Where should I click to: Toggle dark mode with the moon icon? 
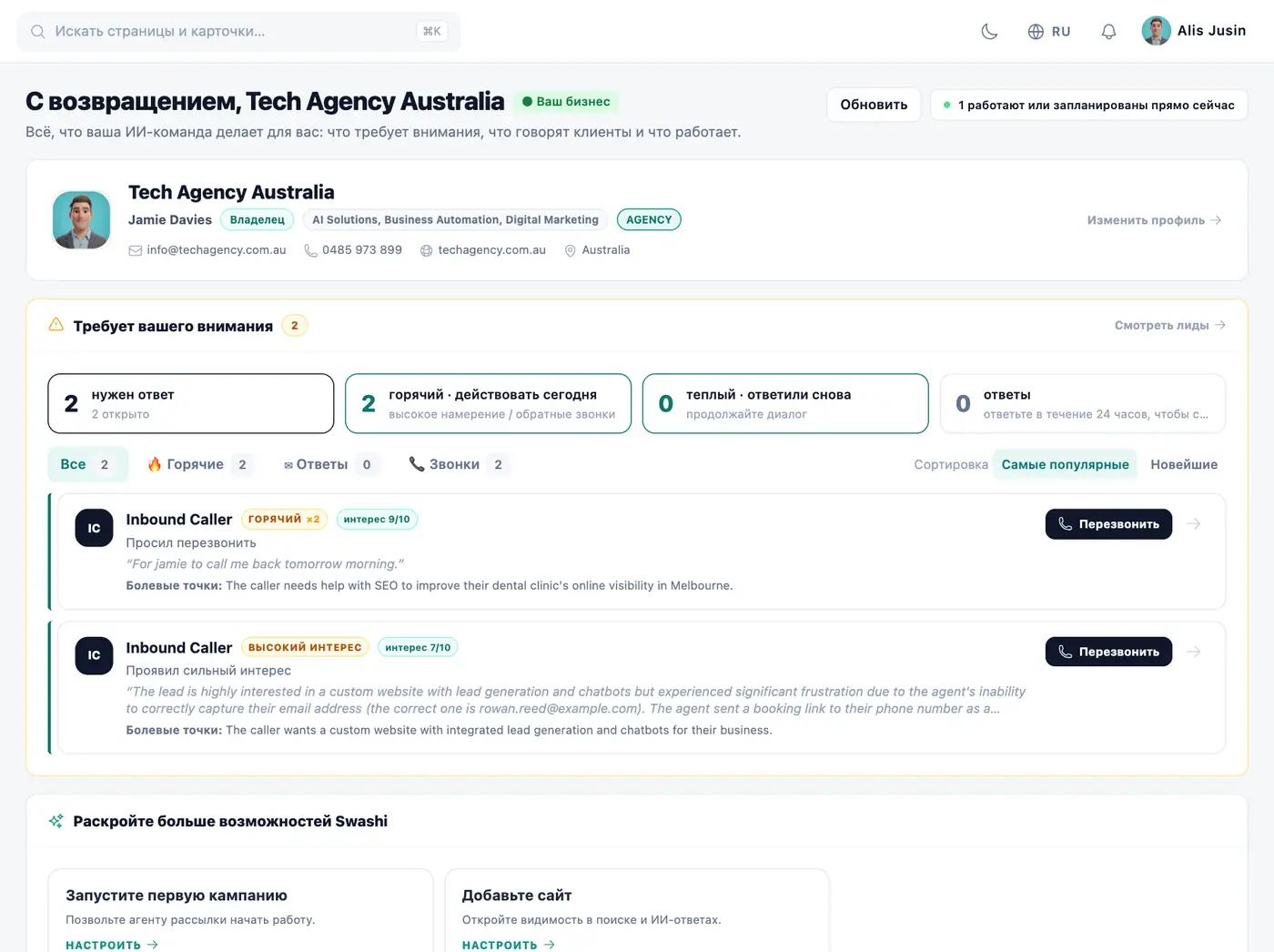[x=989, y=32]
